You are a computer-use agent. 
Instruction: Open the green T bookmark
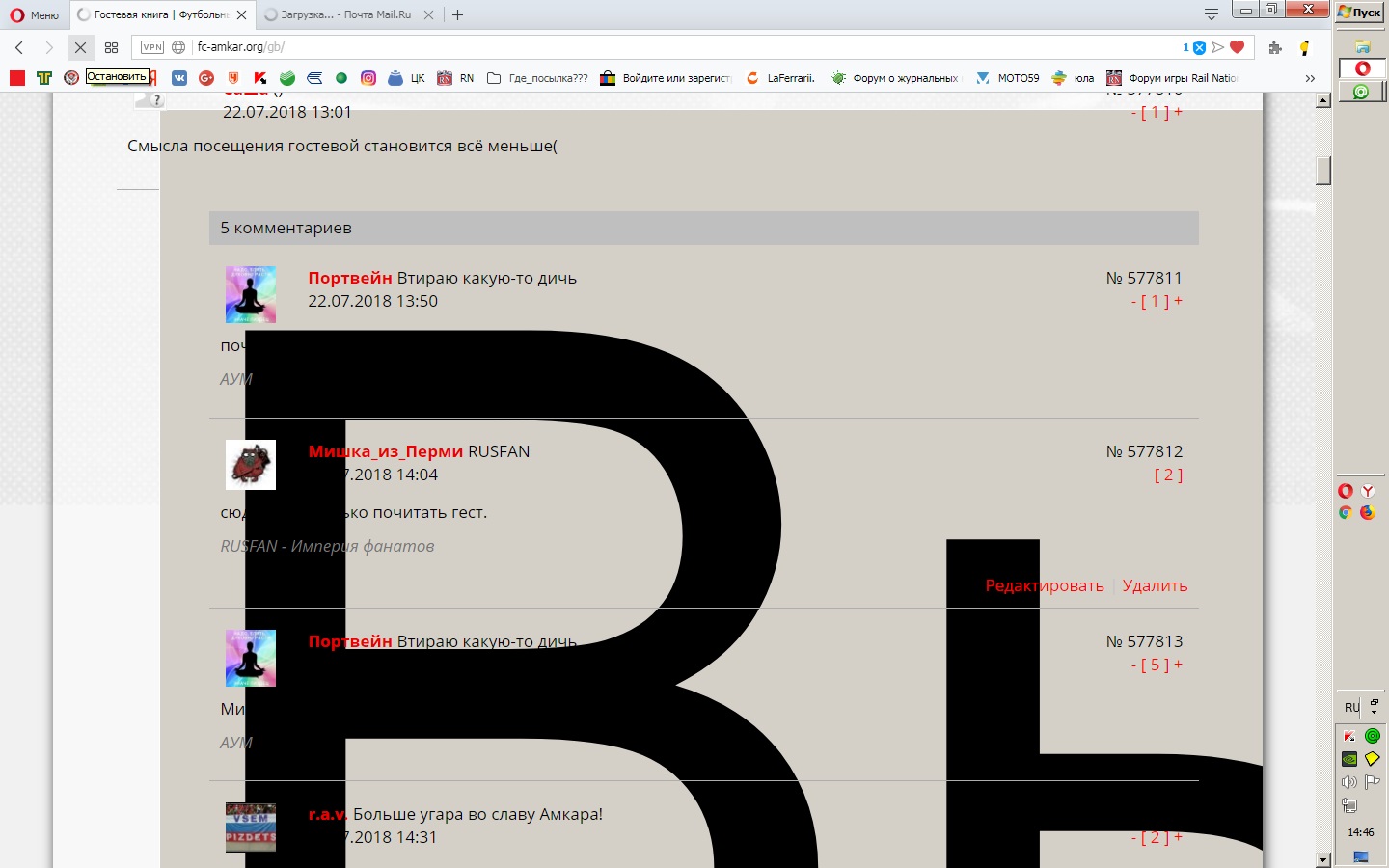[44, 78]
